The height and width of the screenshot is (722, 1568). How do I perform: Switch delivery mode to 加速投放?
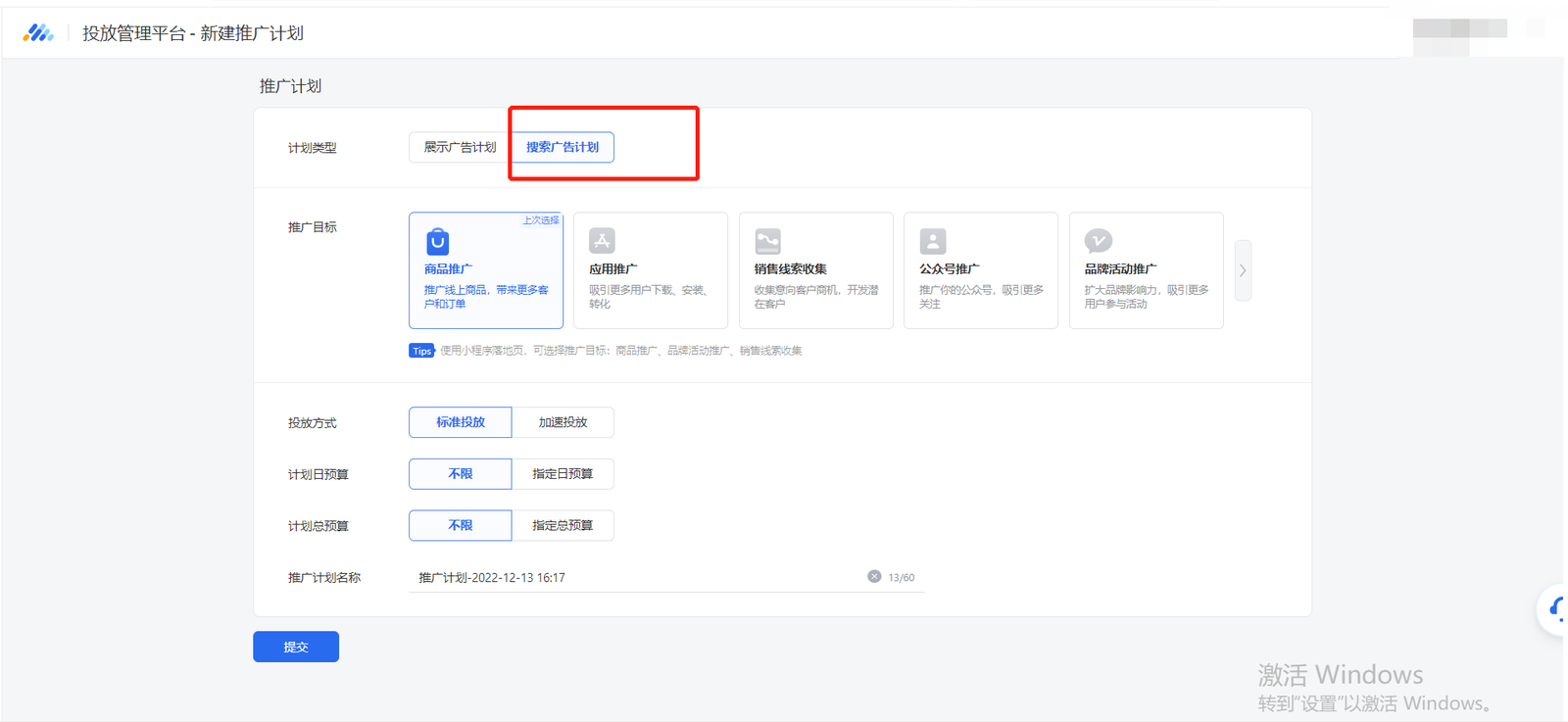[x=563, y=422]
